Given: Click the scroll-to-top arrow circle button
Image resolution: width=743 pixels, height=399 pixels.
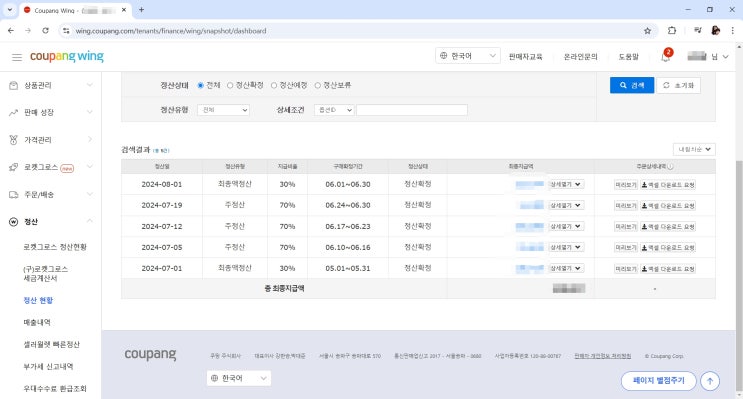Looking at the screenshot, I should click(710, 381).
